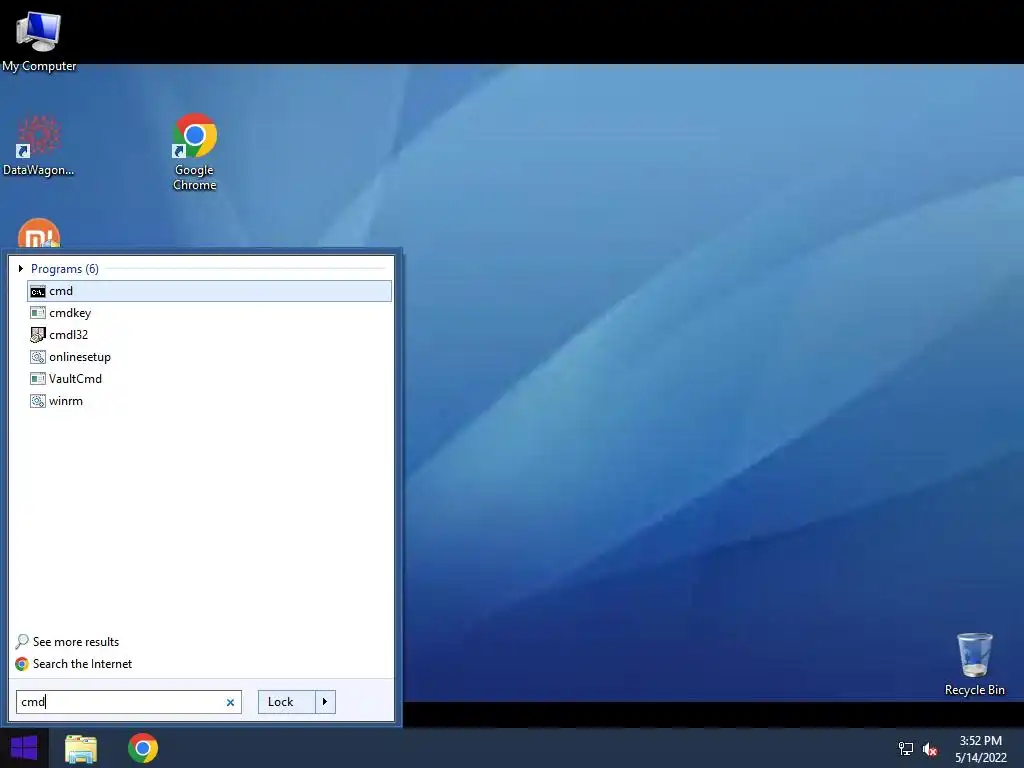Select the My Computer desktop icon
The image size is (1024, 768).
pos(39,40)
